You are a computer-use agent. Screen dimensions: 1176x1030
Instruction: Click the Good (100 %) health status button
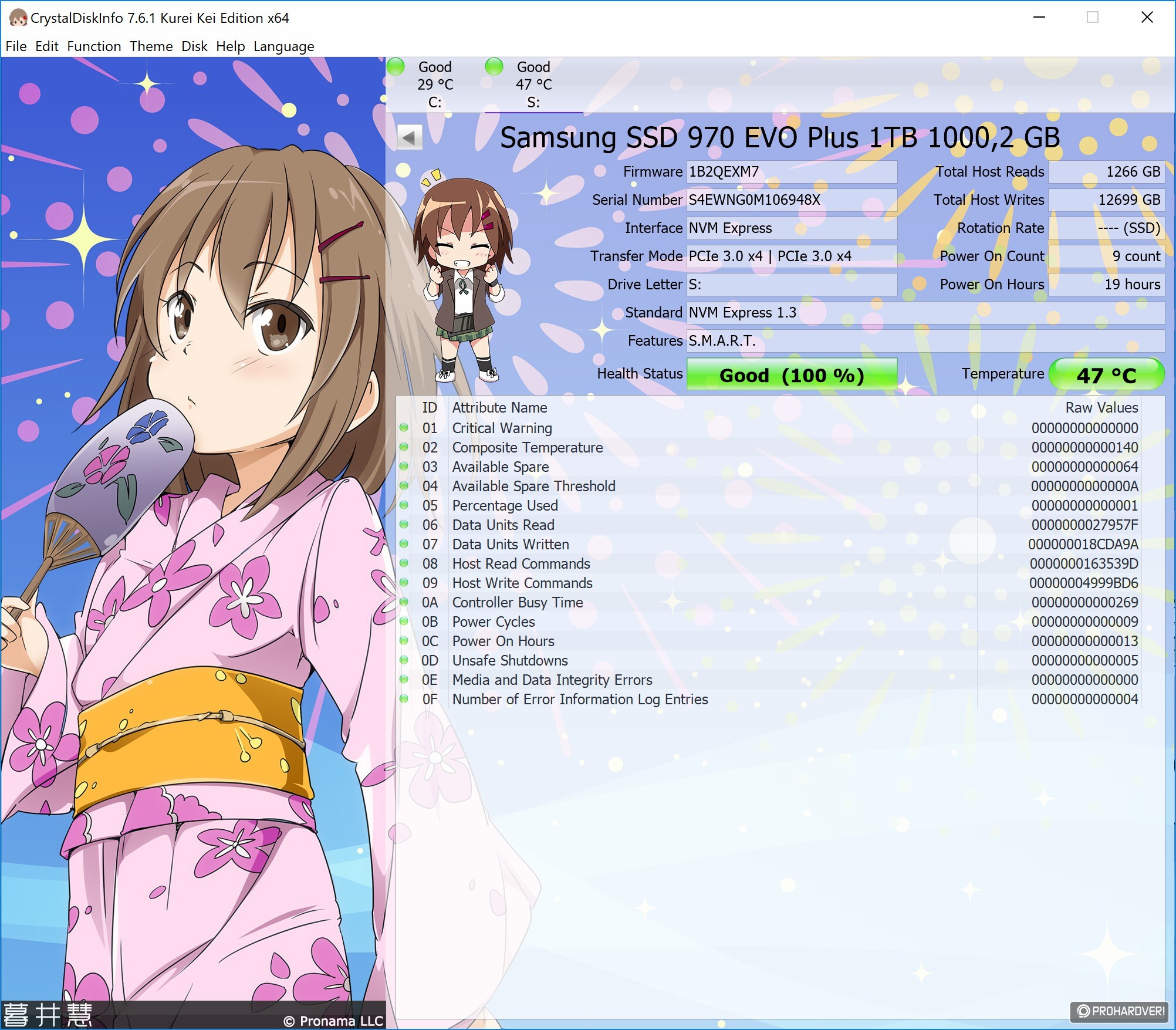pos(792,374)
